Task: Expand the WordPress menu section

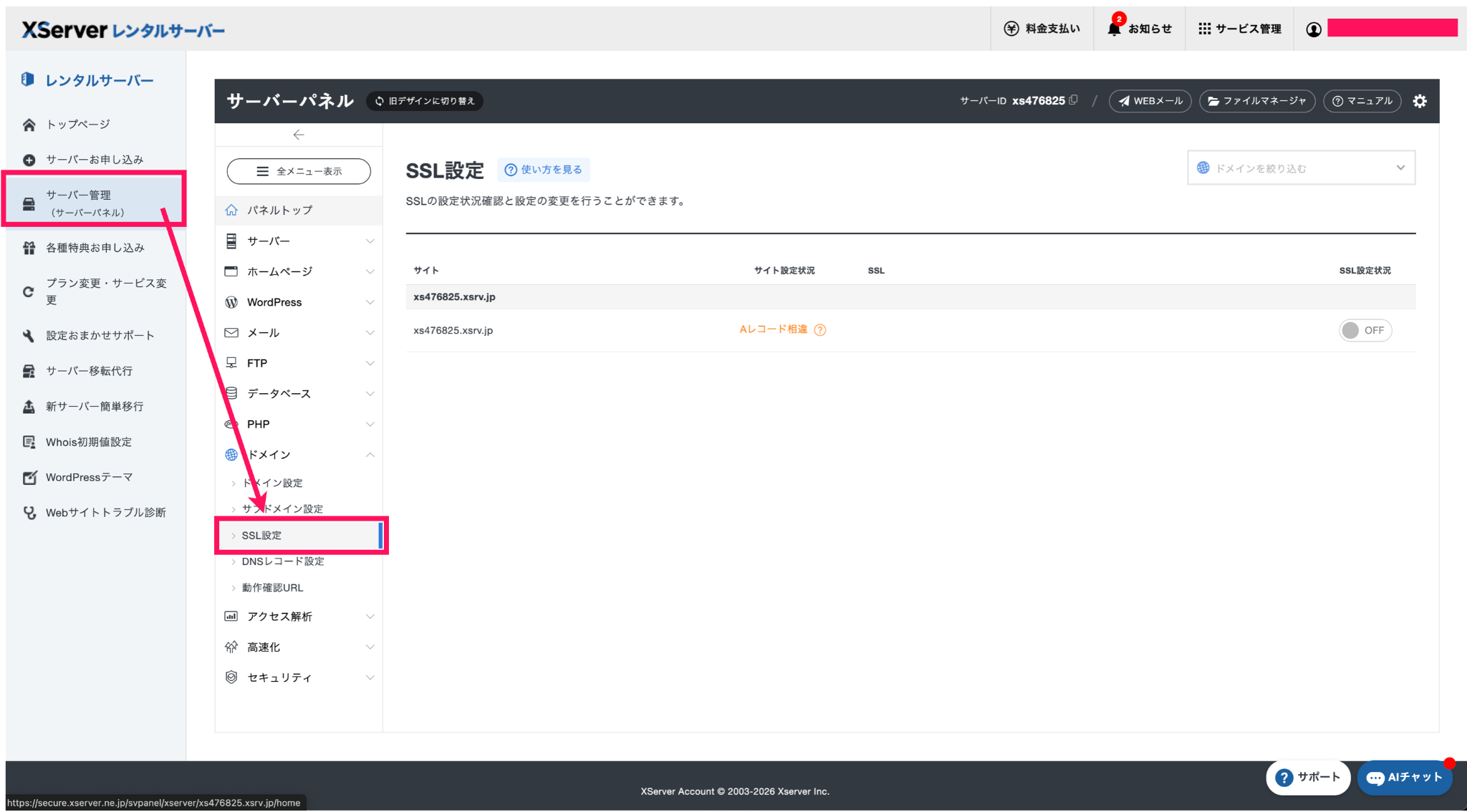Action: [x=299, y=302]
